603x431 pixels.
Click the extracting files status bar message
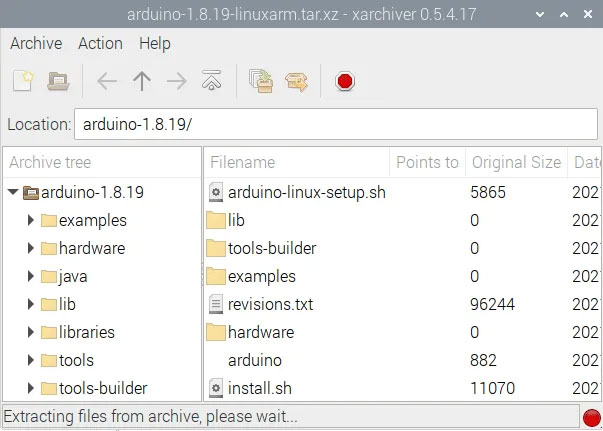(x=151, y=417)
